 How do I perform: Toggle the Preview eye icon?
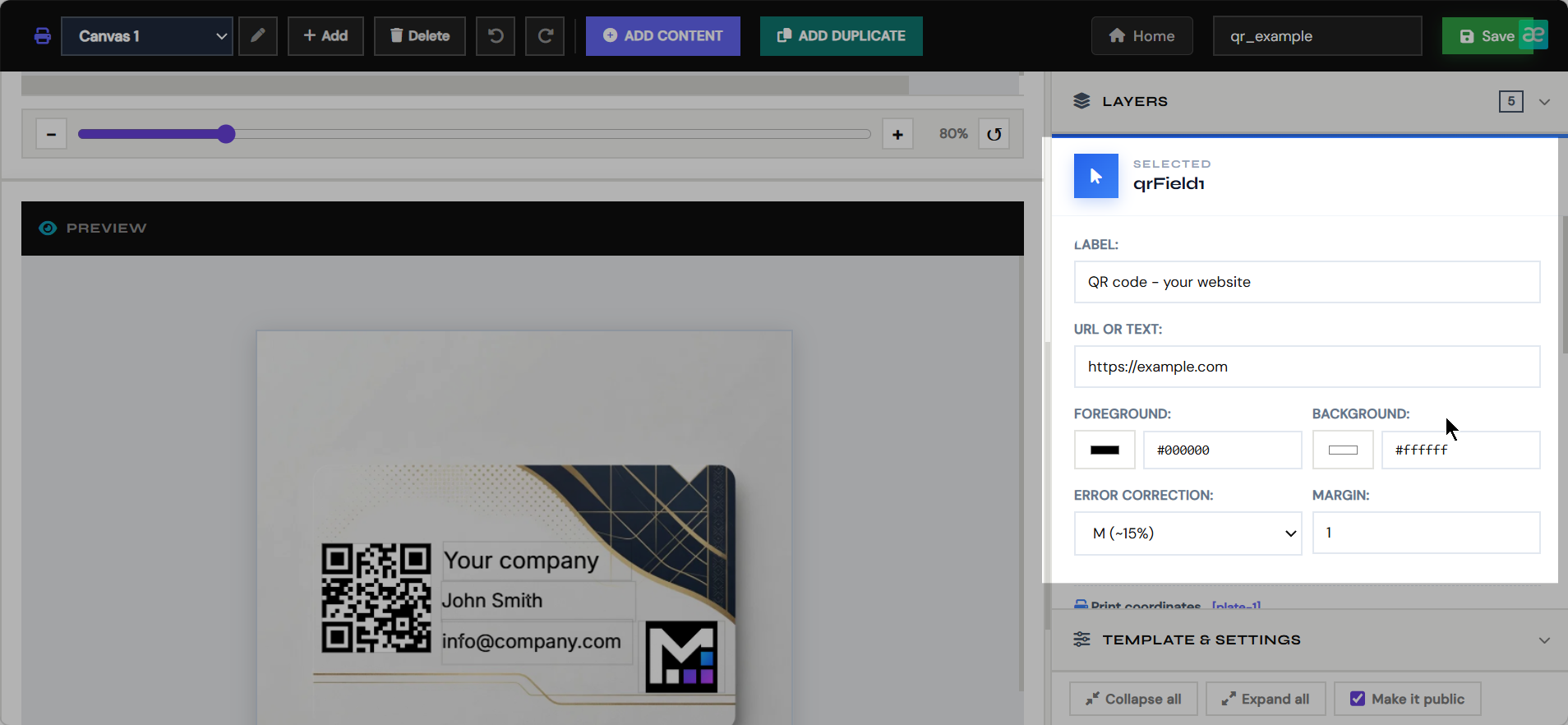point(48,229)
